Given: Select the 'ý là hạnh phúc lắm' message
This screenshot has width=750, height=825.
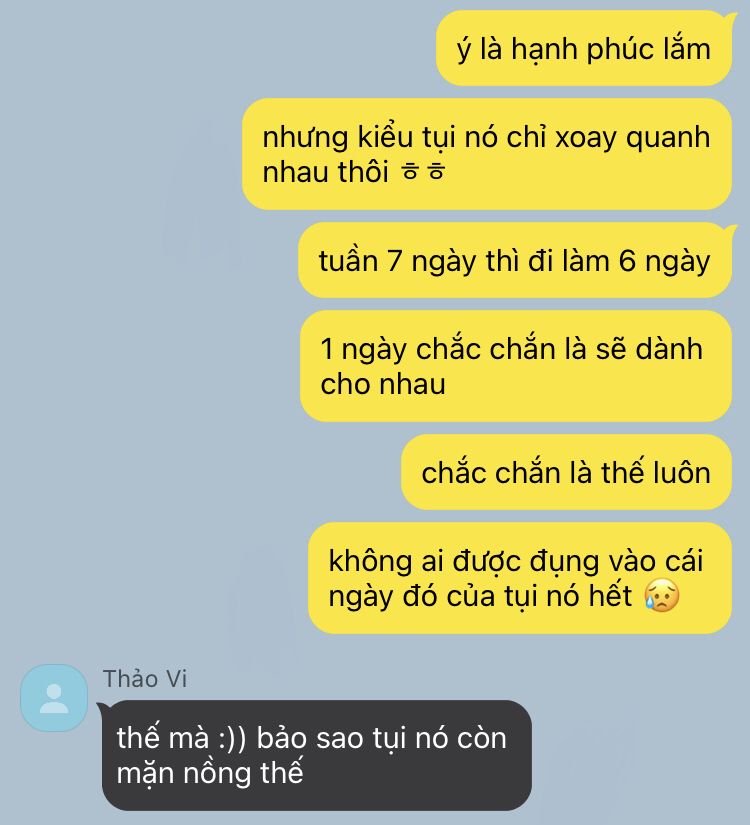Looking at the screenshot, I should click(x=584, y=48).
